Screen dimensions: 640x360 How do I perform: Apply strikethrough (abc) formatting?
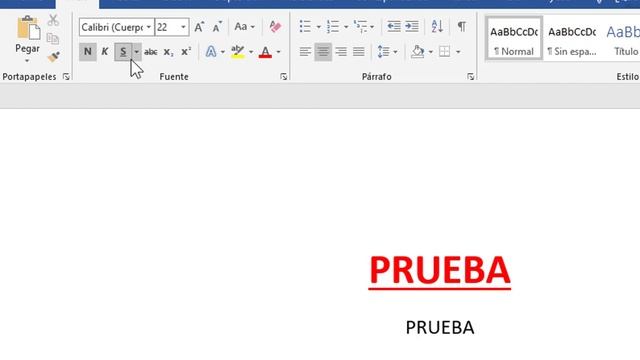[x=151, y=52]
